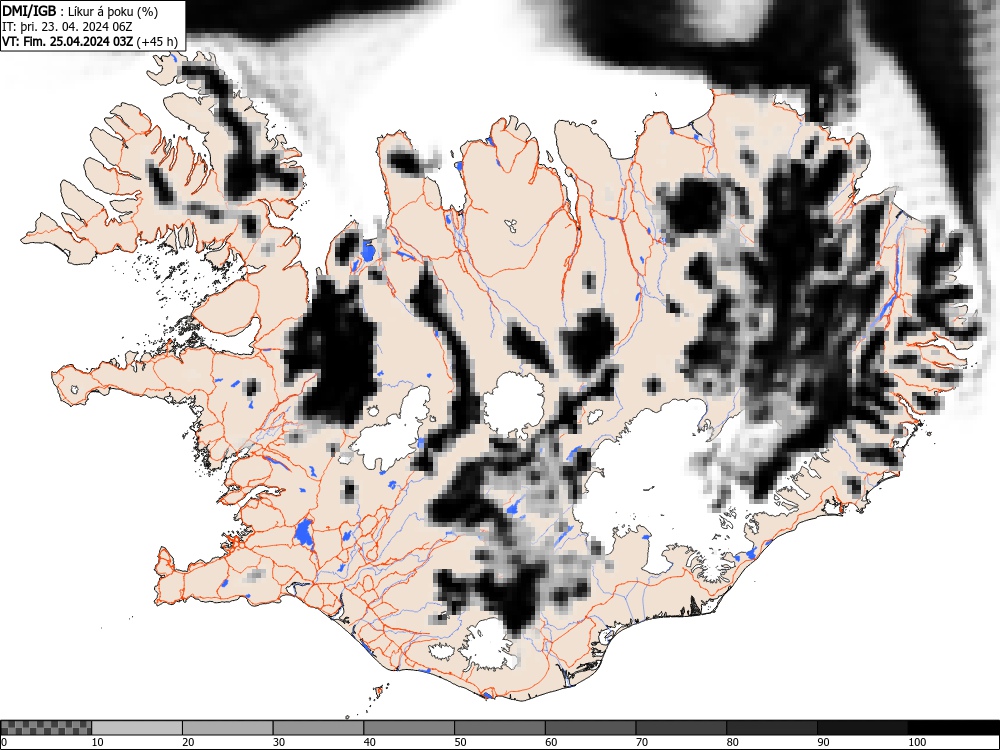Click the '50' scale label
Image resolution: width=1000 pixels, height=750 pixels.
[x=460, y=742]
